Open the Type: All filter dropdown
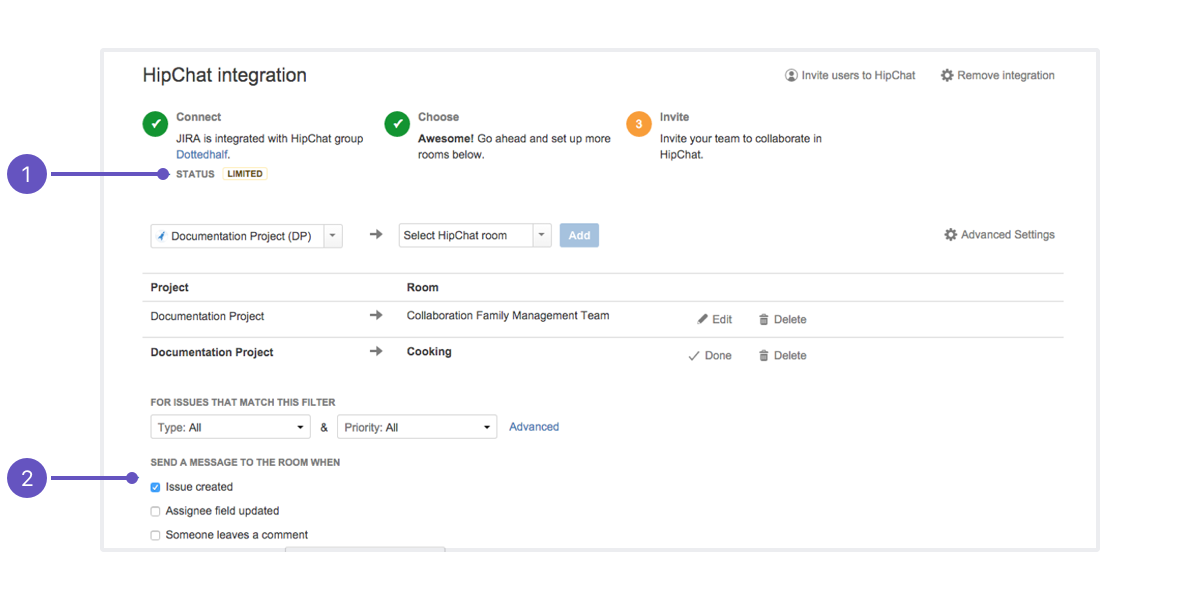 [230, 427]
